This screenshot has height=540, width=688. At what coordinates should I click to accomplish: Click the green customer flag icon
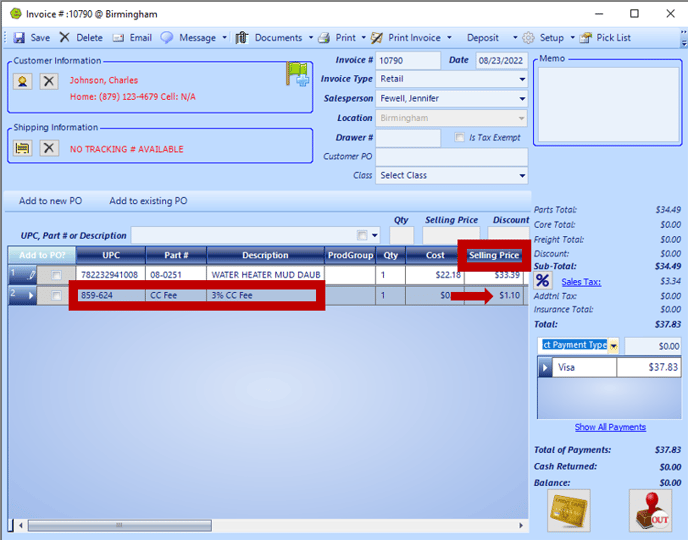(297, 74)
